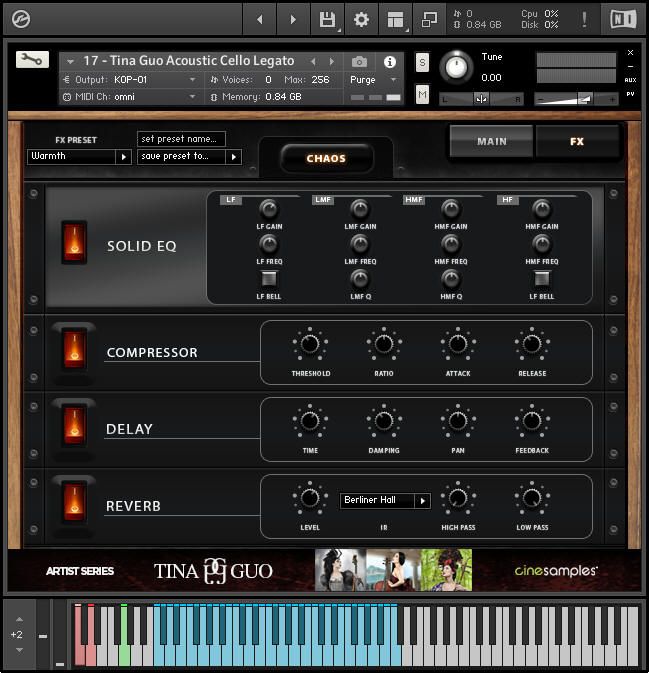Screen dimensions: 649x673
Task: Open the save floppy disk menu
Action: click(x=327, y=19)
